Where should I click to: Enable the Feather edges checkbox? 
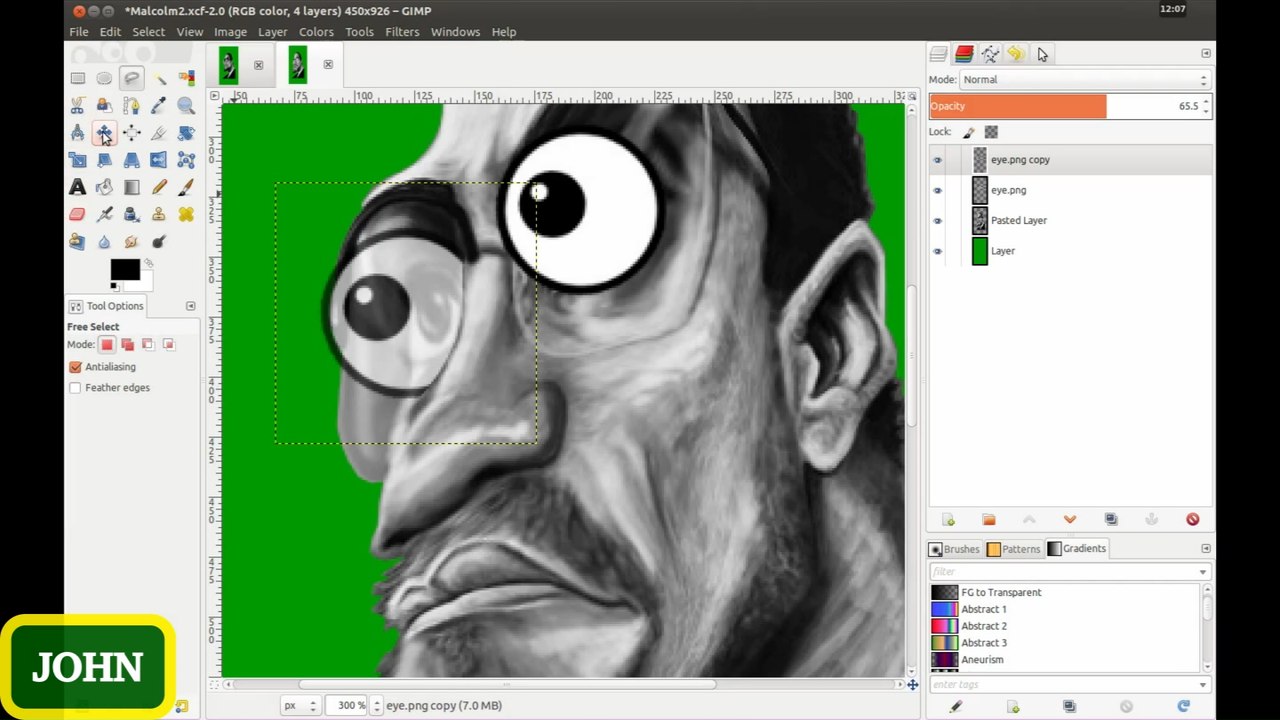[x=75, y=388]
